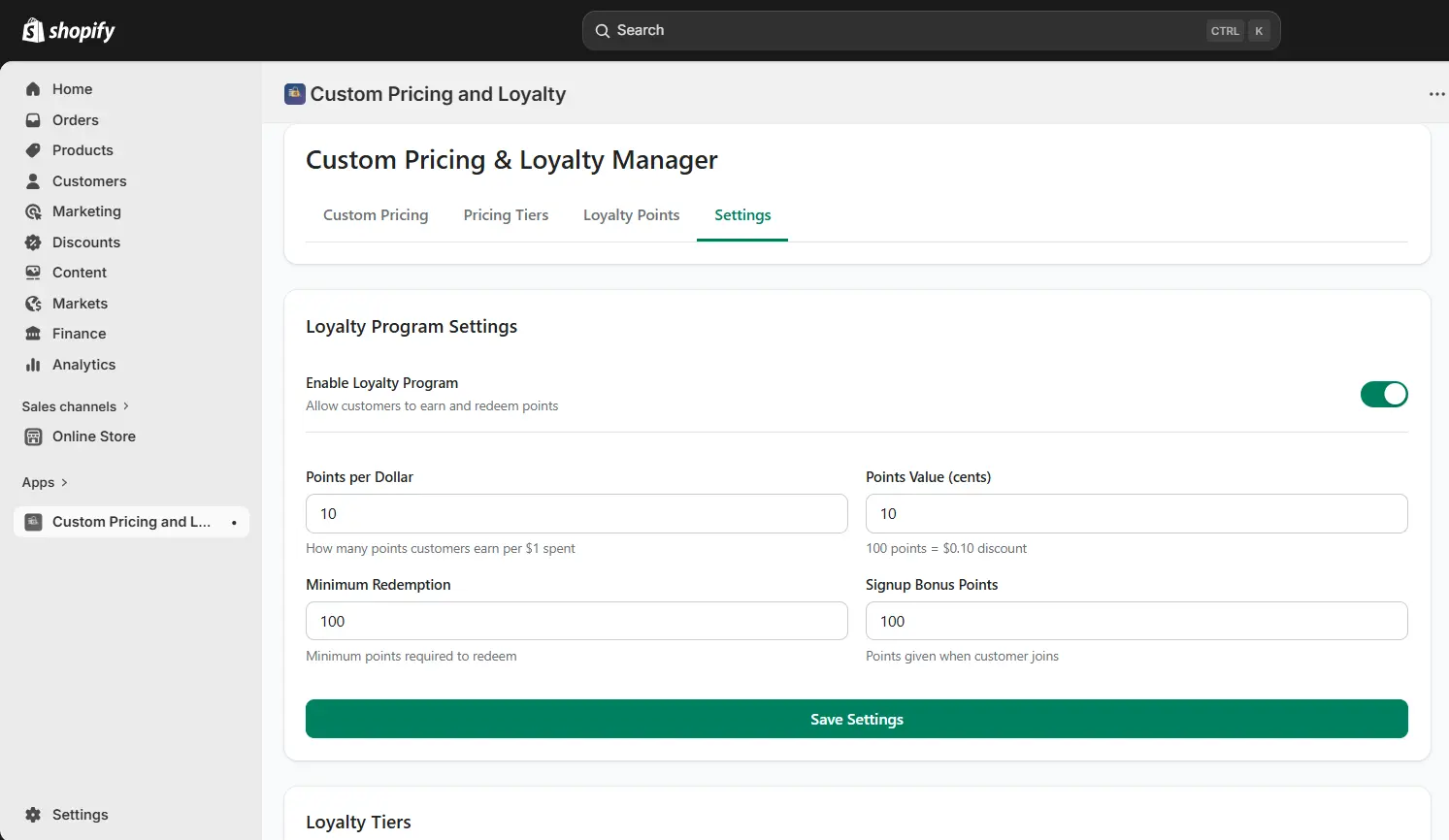Viewport: 1449px width, 840px height.
Task: Click the green loyalty enable switch
Action: click(1384, 394)
